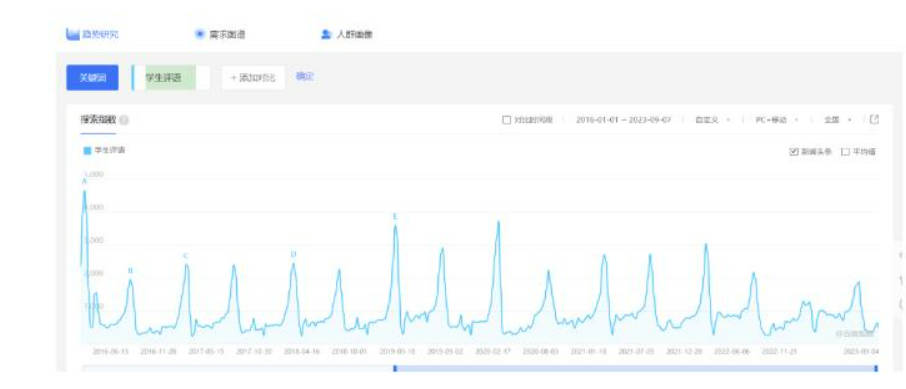The width and height of the screenshot is (906, 389).
Task: Expand the PC+移动 device dropdown
Action: tap(777, 120)
